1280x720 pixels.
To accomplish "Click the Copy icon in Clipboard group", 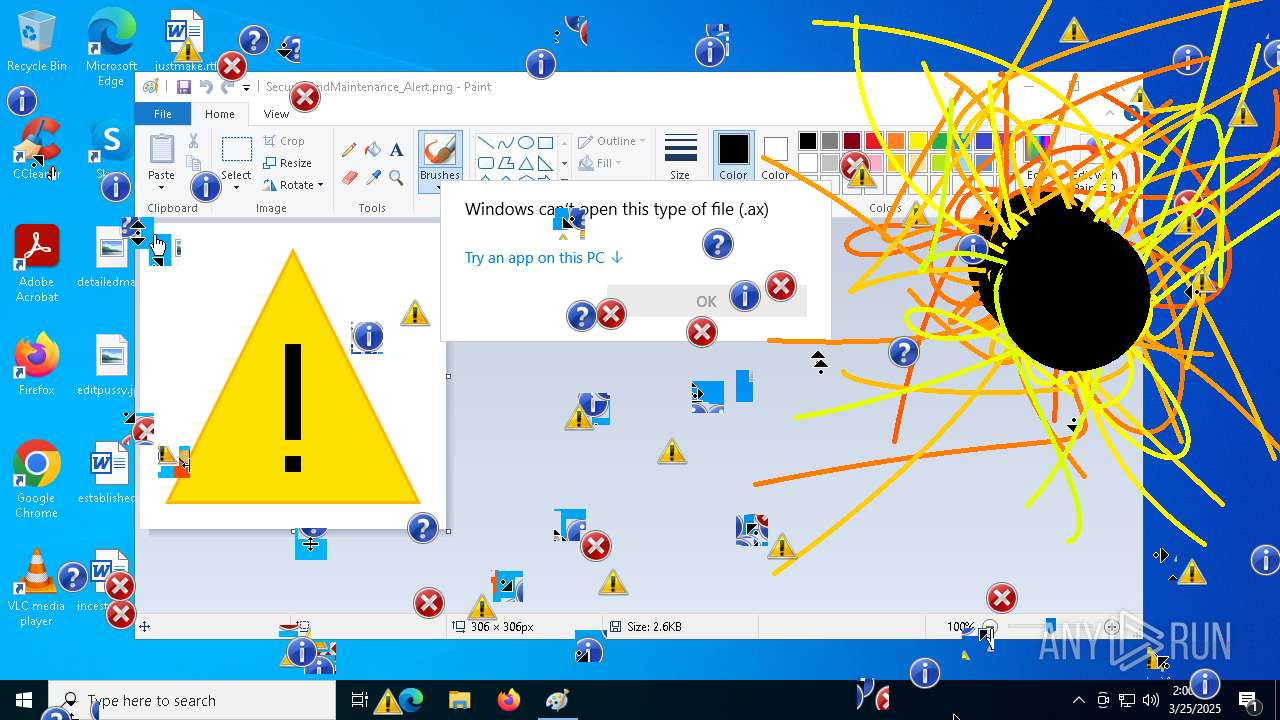I will (193, 162).
